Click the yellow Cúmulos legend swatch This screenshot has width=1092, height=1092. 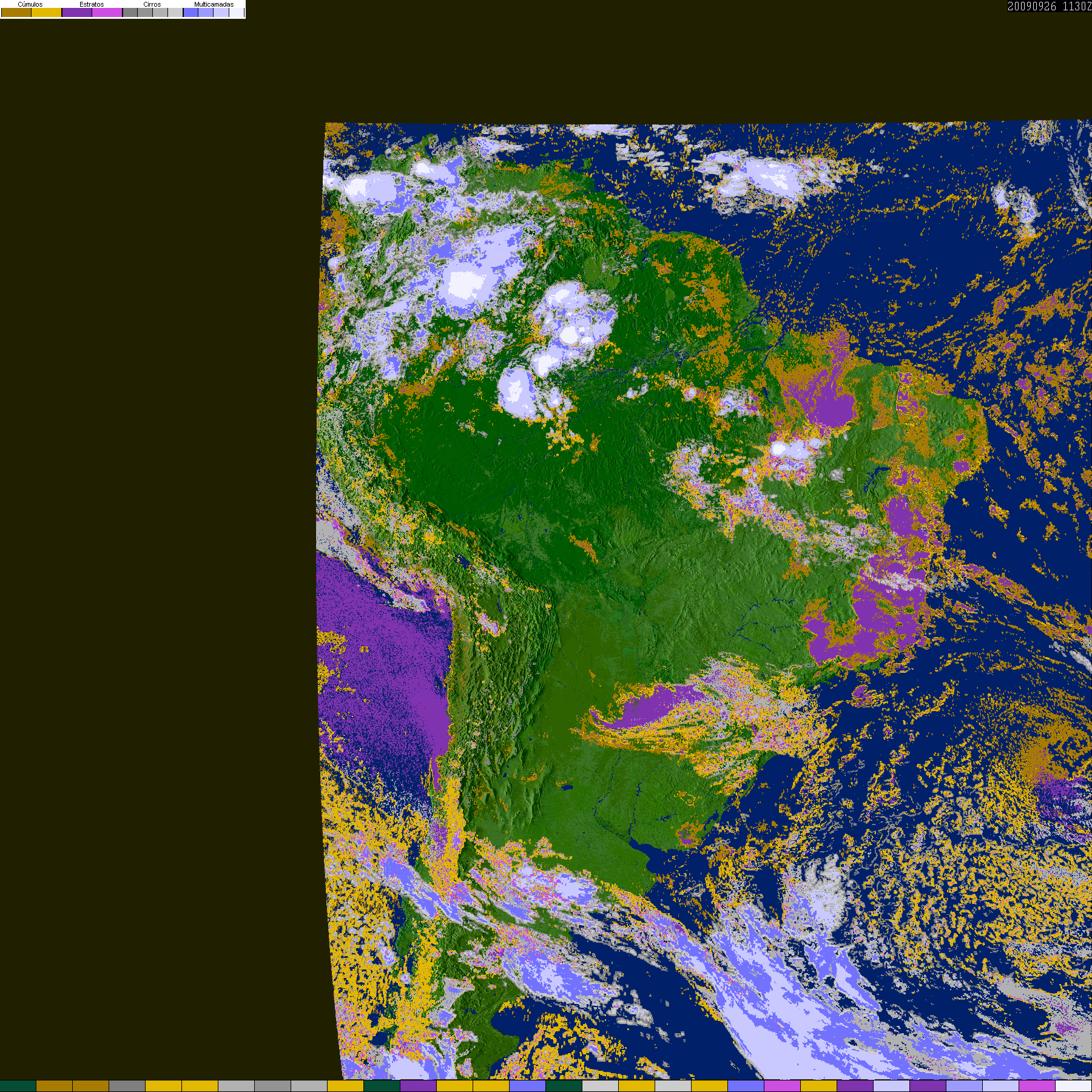46,12
